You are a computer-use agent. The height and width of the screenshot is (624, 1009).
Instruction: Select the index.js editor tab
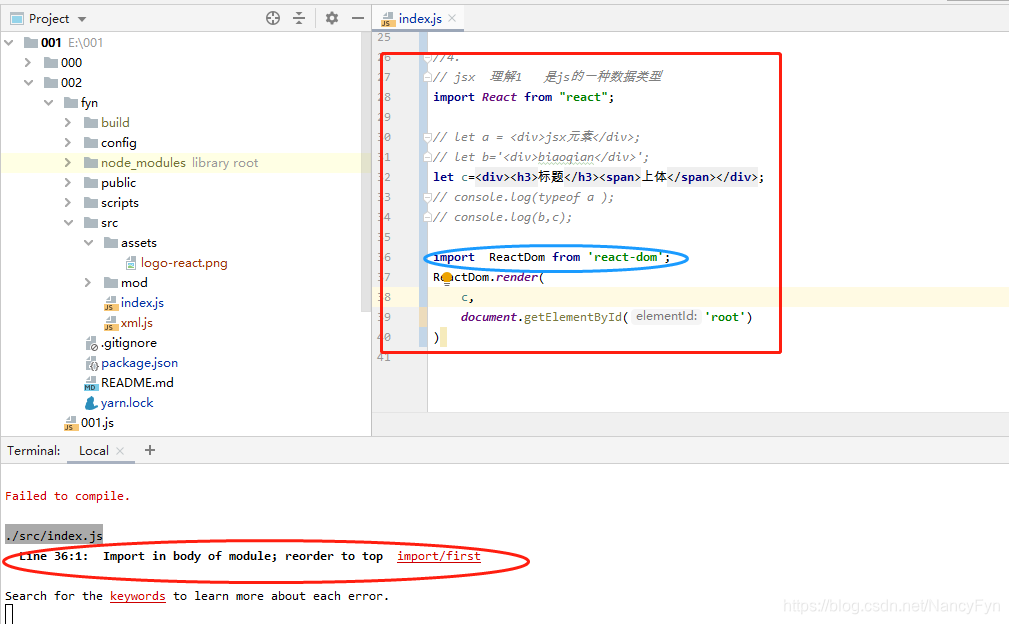click(420, 19)
